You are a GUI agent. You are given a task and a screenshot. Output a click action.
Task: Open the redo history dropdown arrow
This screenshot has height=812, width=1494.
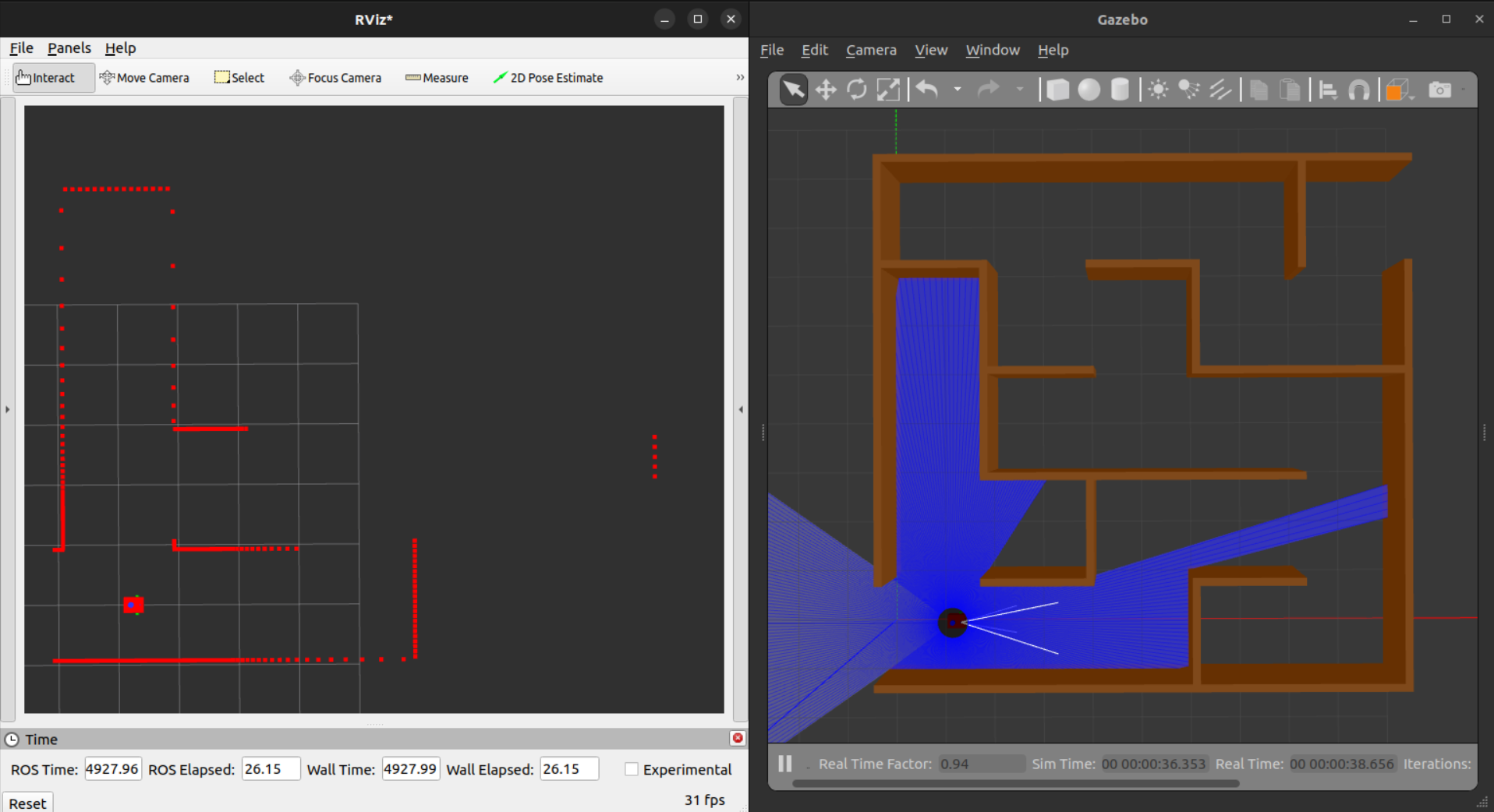[x=1020, y=90]
